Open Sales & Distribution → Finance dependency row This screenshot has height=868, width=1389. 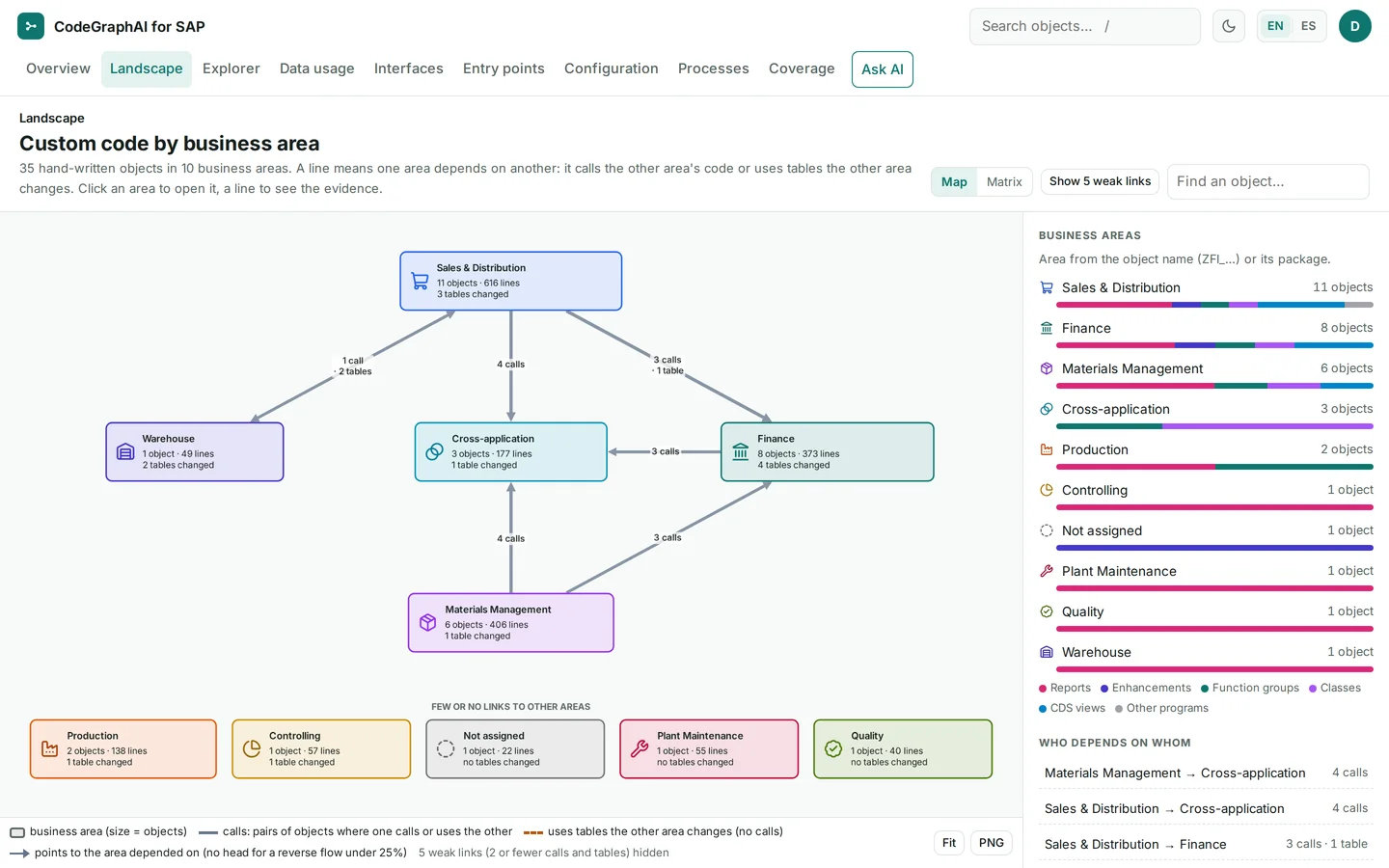[1206, 844]
